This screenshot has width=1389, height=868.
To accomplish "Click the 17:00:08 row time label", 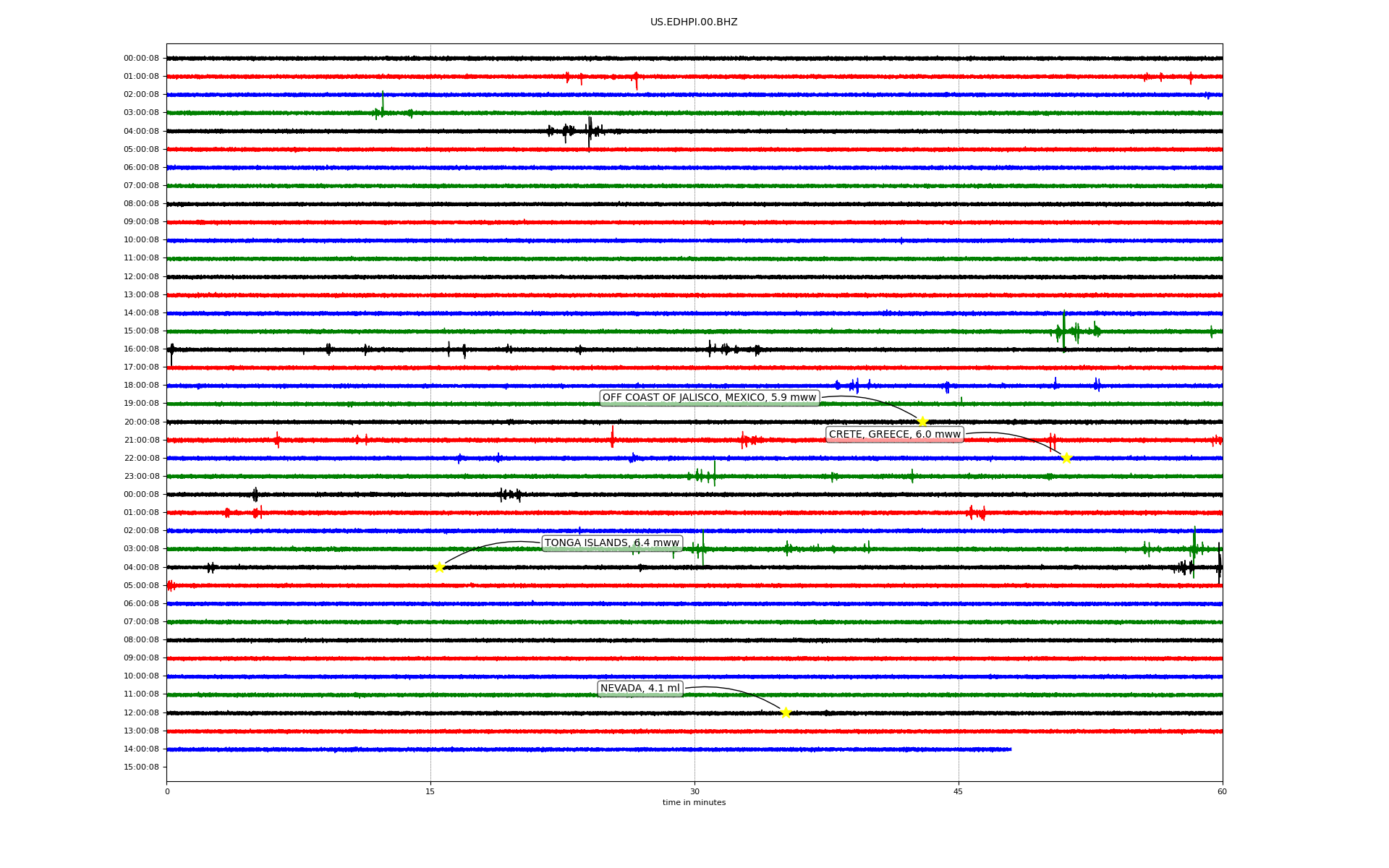I will click(x=141, y=367).
